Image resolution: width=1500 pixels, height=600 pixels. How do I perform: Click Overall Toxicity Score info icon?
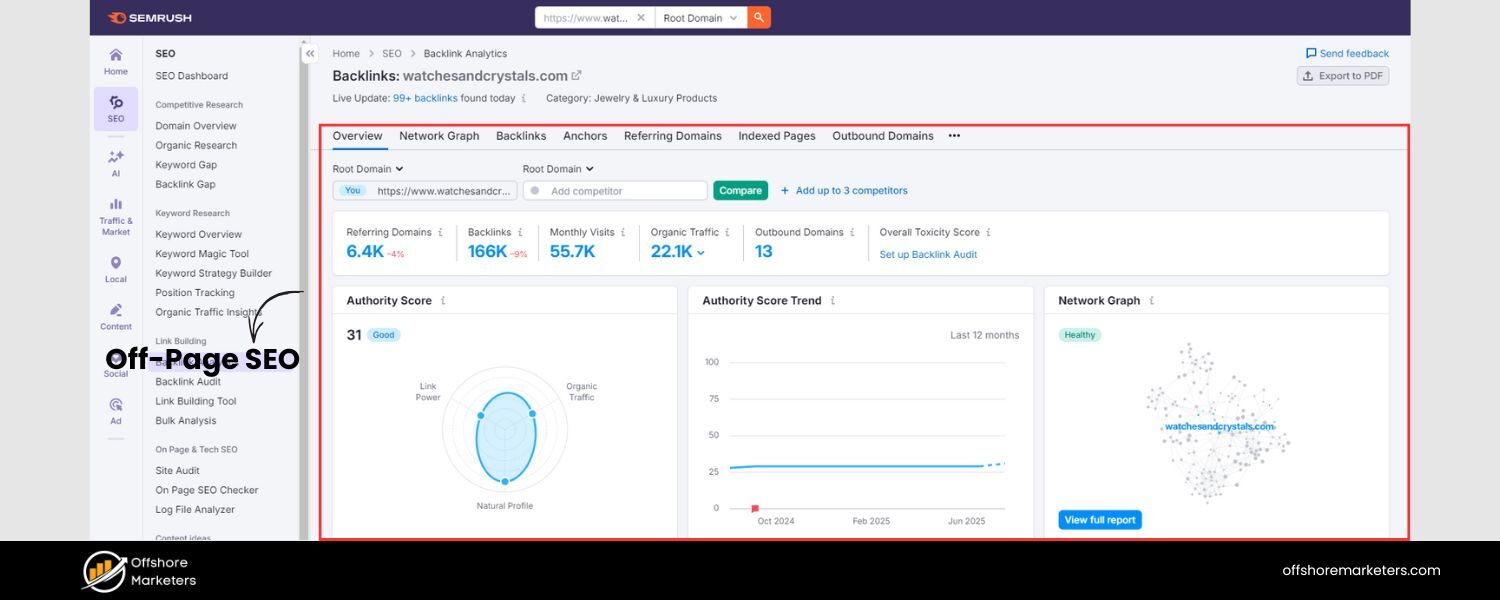988,232
